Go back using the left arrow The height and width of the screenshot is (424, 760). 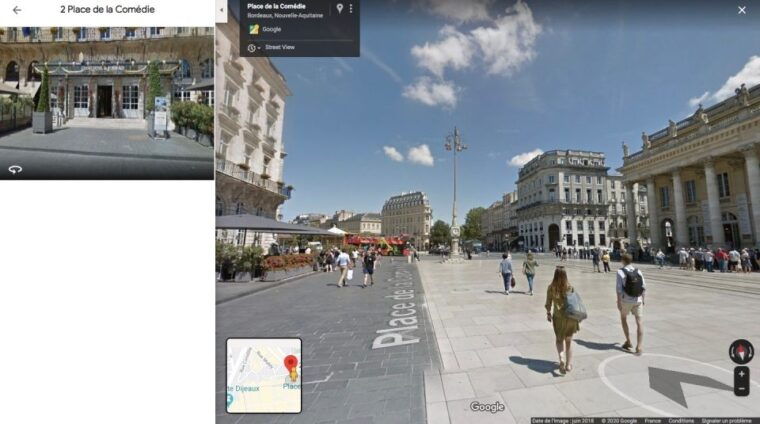coord(16,10)
